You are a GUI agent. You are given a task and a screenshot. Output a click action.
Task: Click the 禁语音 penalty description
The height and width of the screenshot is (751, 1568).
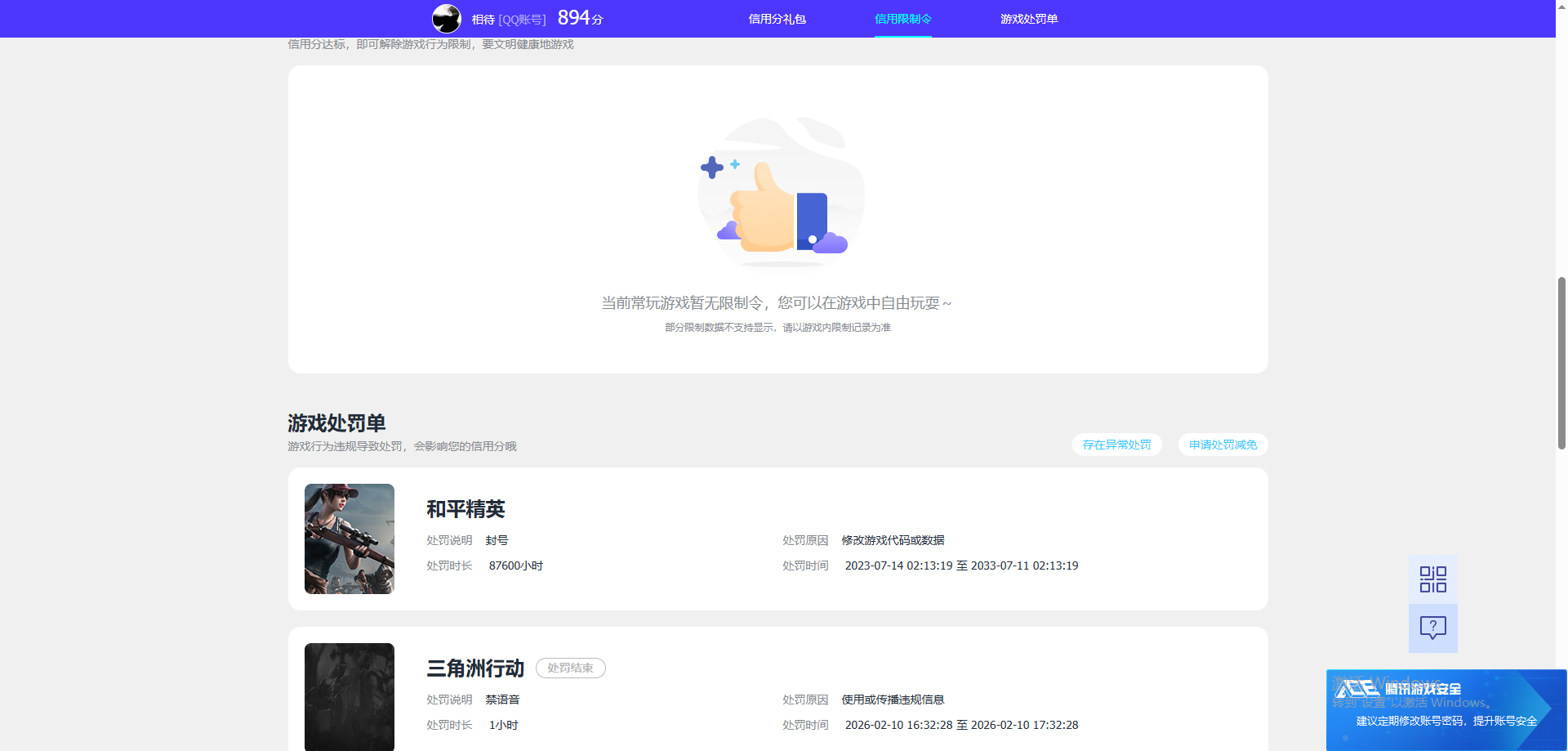pyautogui.click(x=502, y=700)
